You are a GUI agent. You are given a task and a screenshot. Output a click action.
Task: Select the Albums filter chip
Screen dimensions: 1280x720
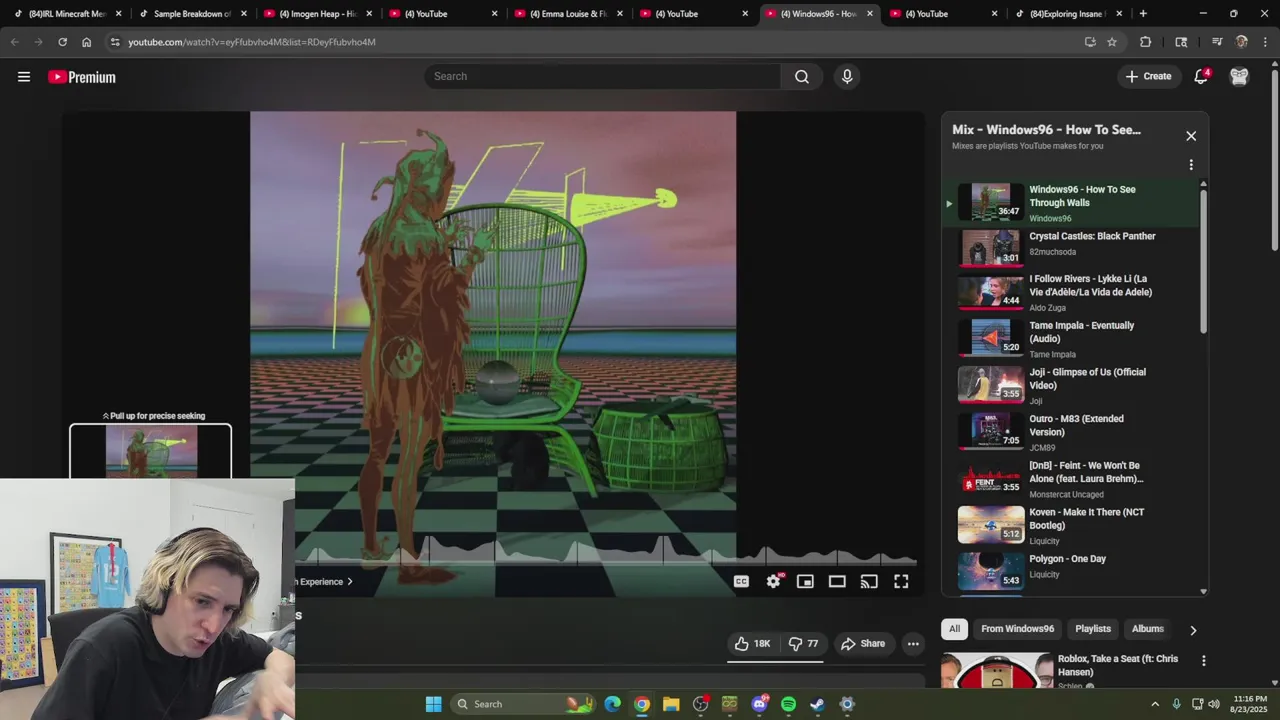point(1147,629)
